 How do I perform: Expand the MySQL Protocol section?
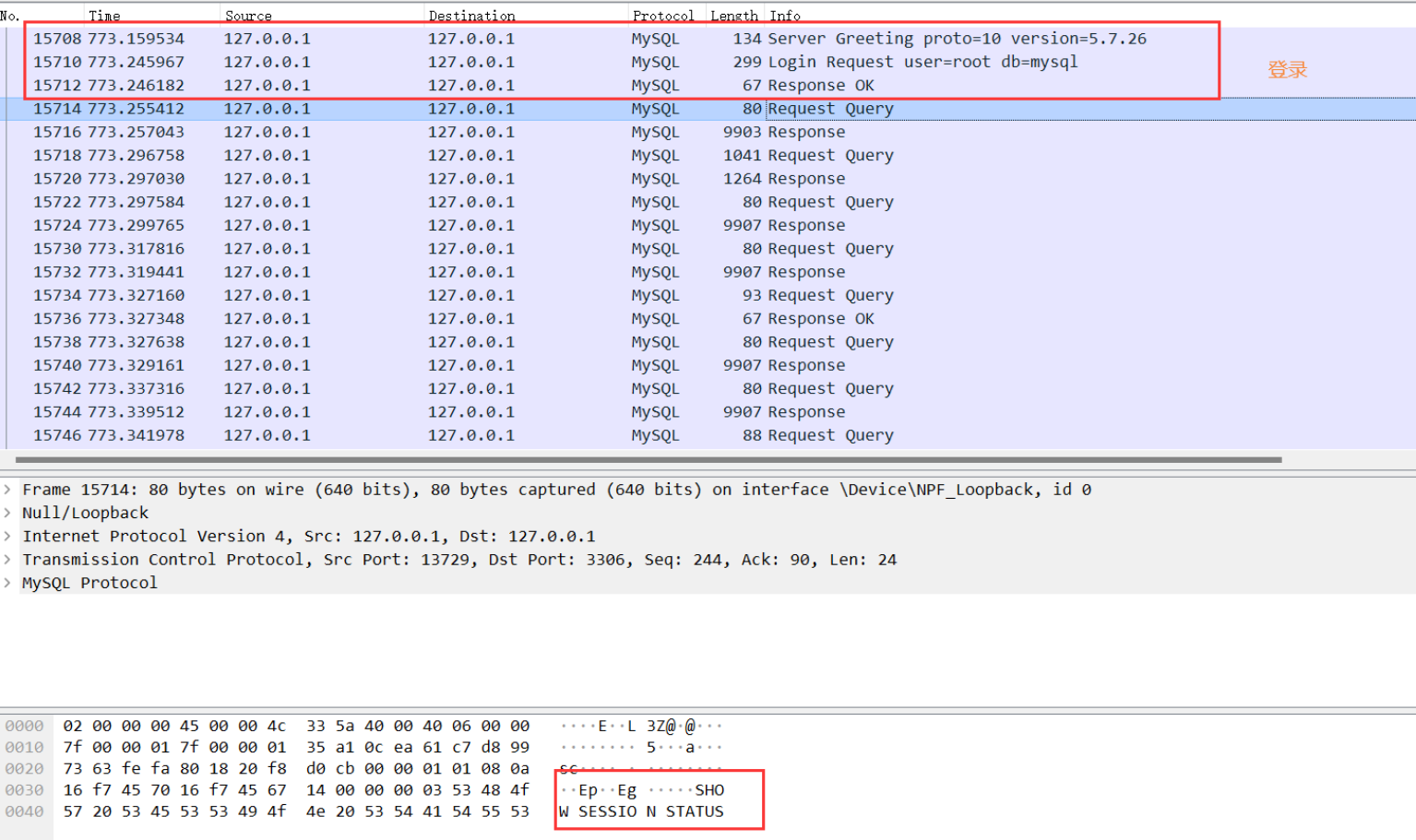tap(9, 583)
